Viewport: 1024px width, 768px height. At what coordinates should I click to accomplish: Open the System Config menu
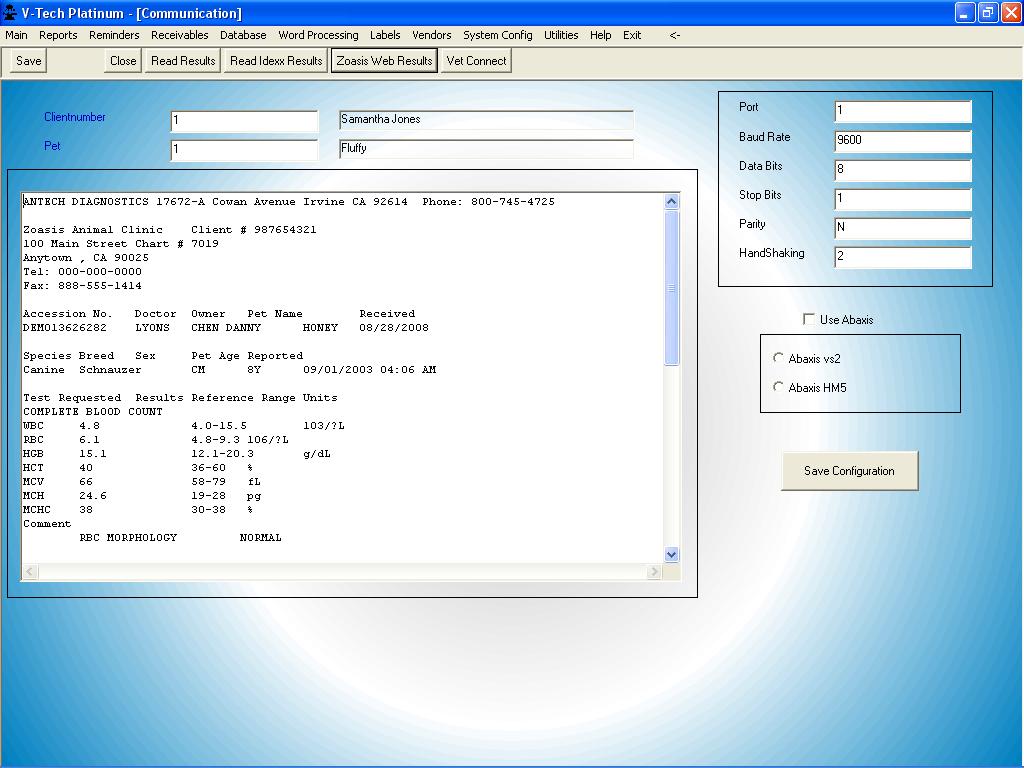click(498, 35)
